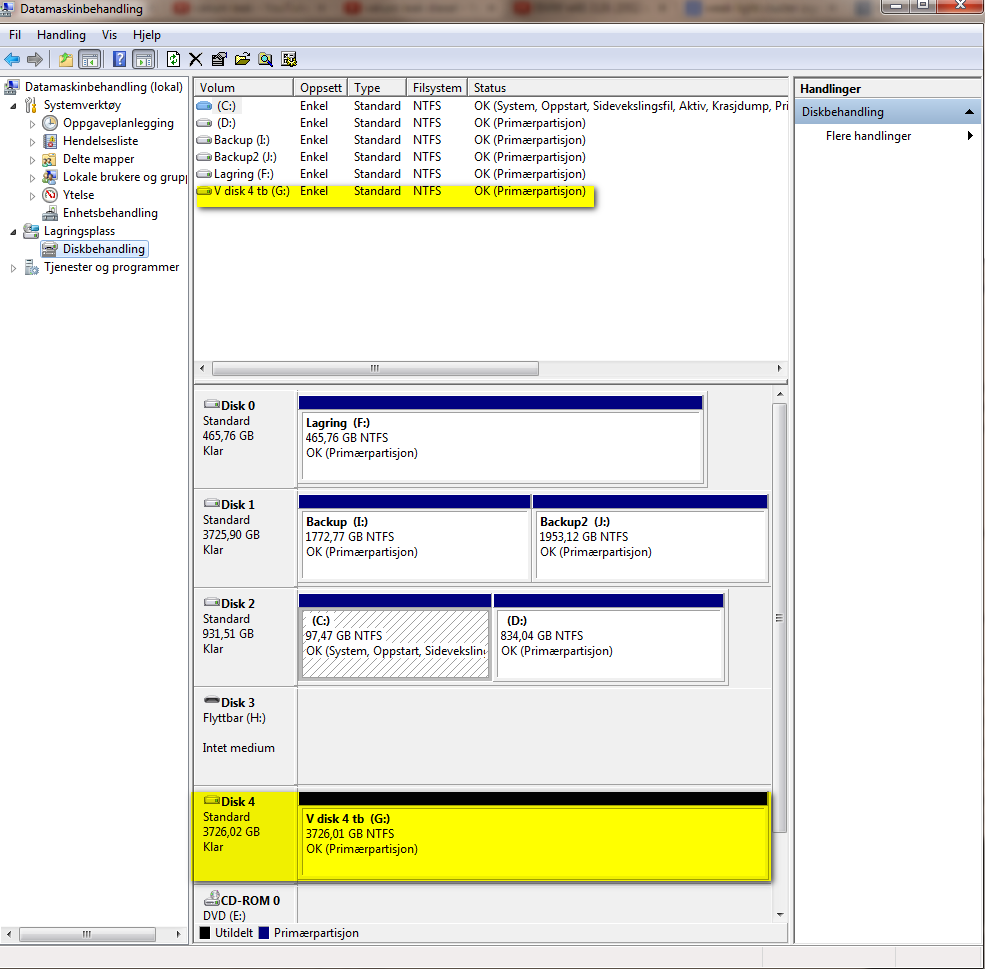The image size is (985, 969).
Task: Select the Disk 3 removable label
Action: click(245, 735)
